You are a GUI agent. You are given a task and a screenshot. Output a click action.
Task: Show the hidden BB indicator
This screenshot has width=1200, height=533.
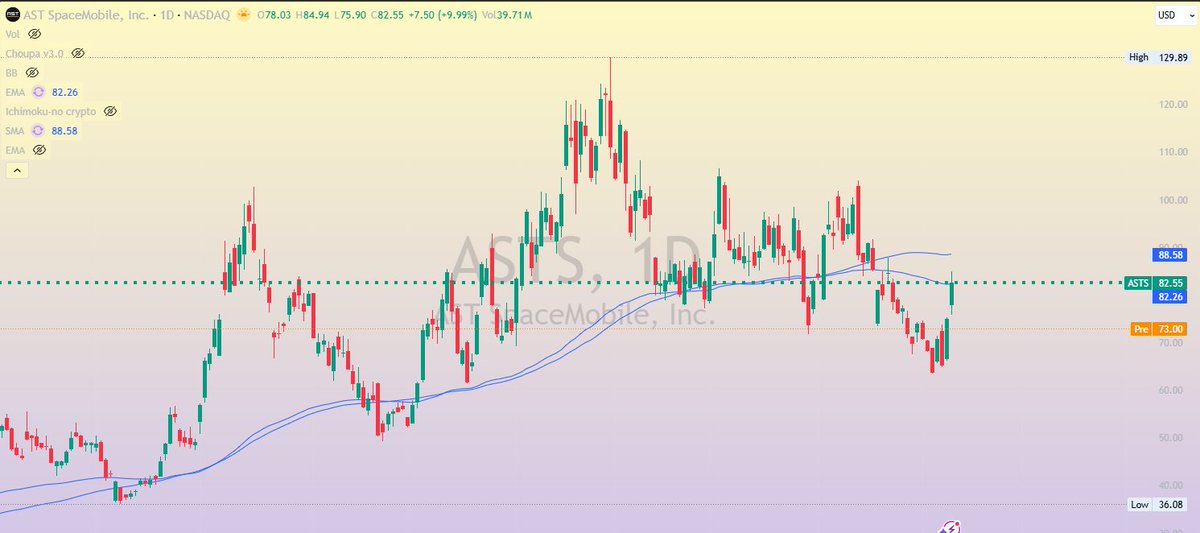[x=32, y=73]
